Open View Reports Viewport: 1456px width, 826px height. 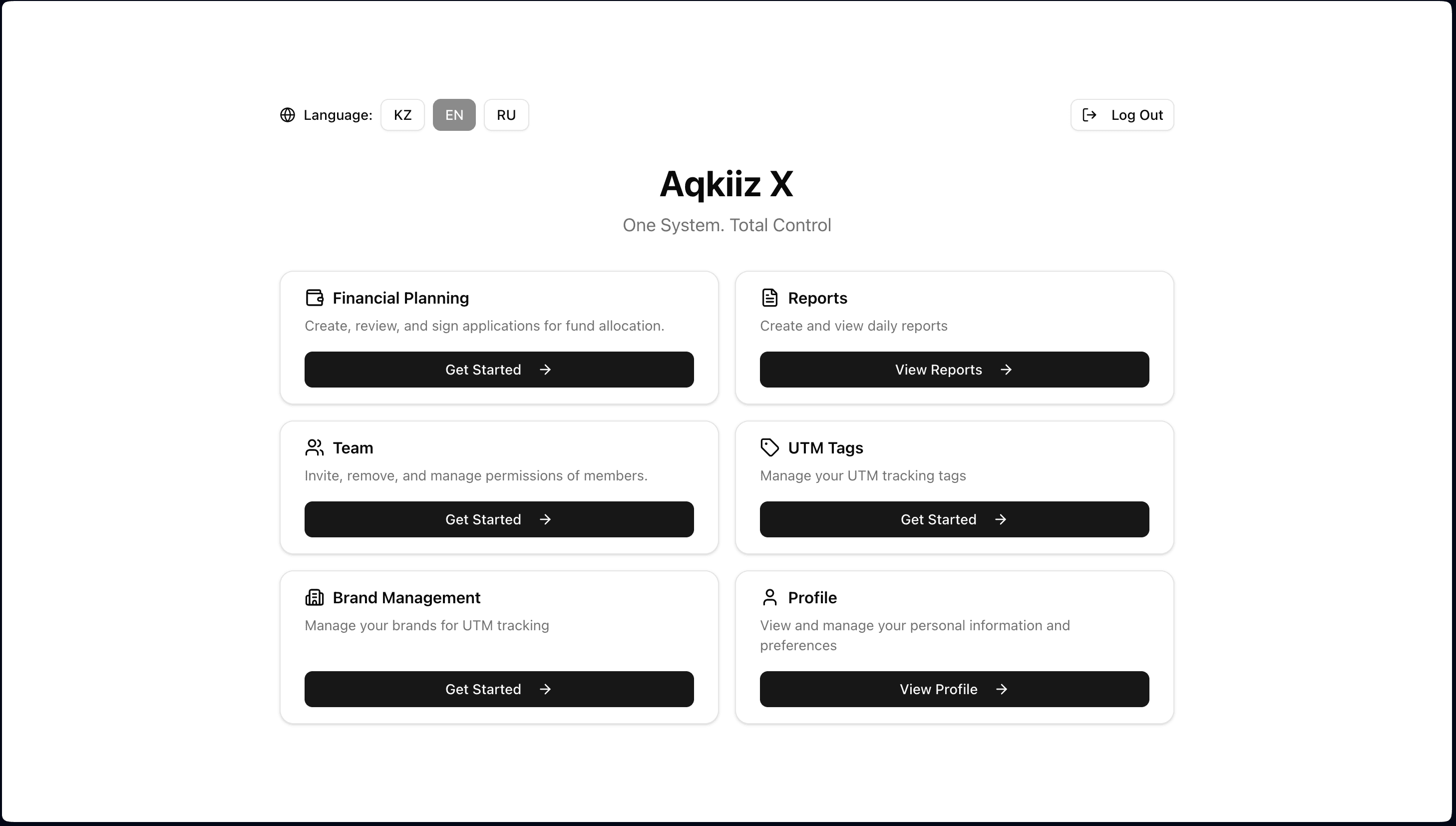coord(954,370)
